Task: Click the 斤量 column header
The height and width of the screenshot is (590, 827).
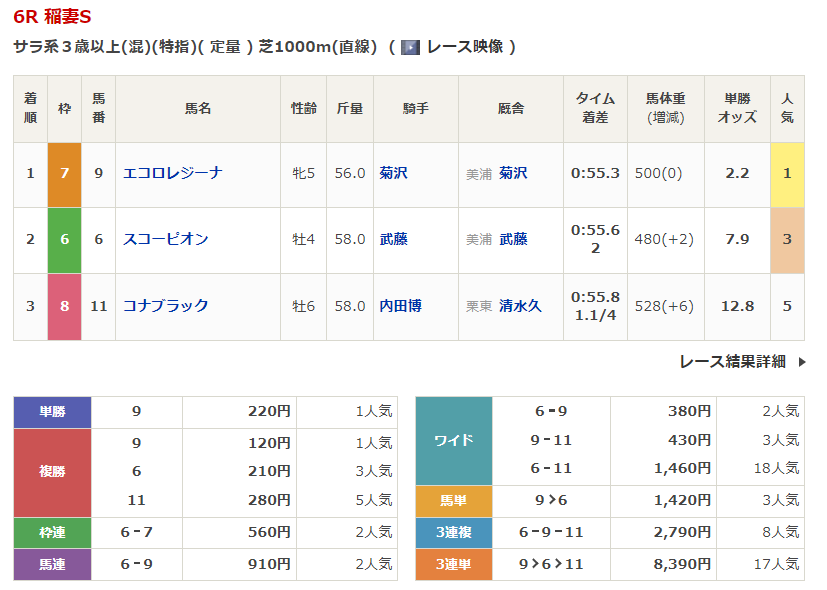Action: (350, 109)
